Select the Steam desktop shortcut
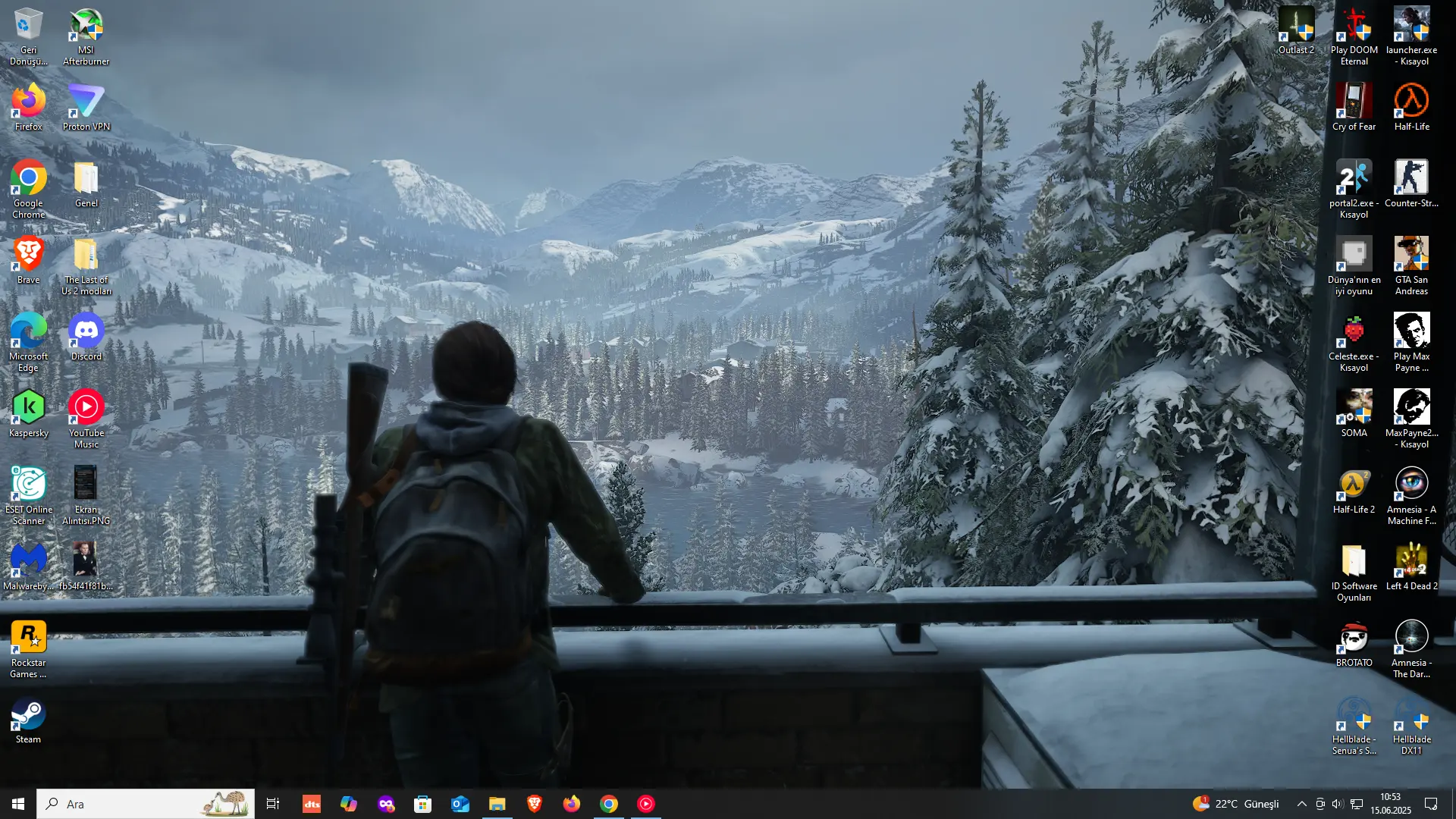 coord(28,720)
